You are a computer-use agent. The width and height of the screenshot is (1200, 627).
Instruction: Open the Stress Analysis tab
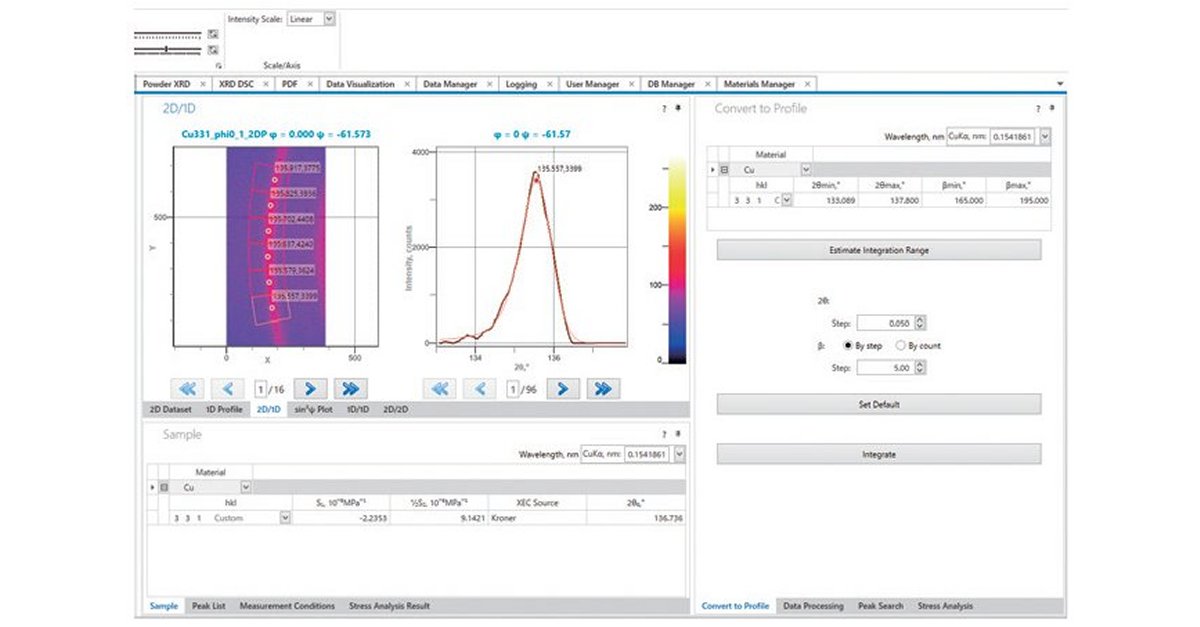point(945,606)
